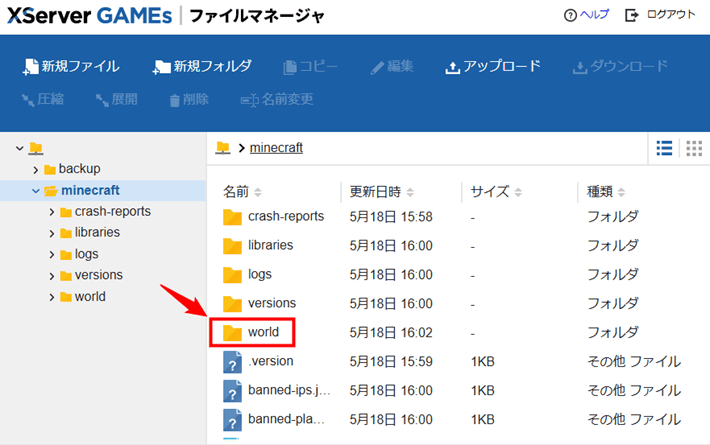Image resolution: width=710 pixels, height=445 pixels.
Task: Select crash-reports in the folder tree
Action: (x=113, y=211)
